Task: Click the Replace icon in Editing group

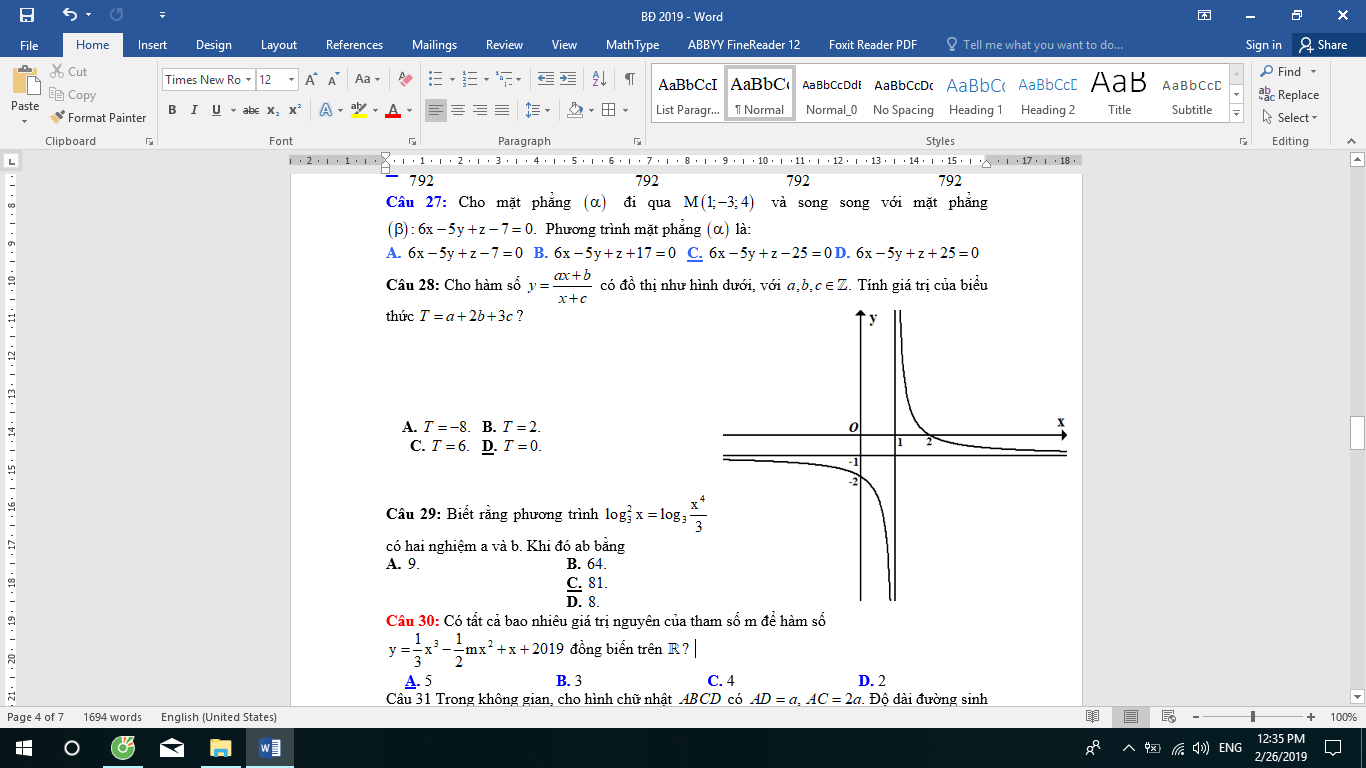Action: click(1268, 95)
